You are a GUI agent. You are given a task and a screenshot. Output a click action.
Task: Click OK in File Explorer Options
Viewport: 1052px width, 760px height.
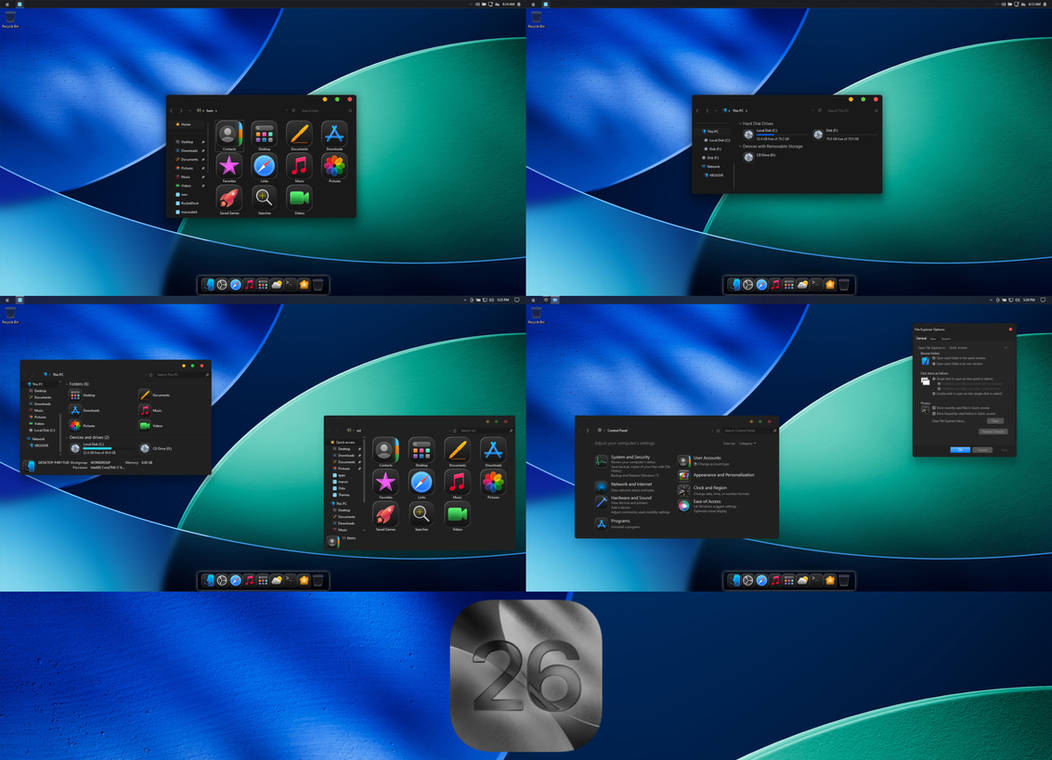point(960,450)
